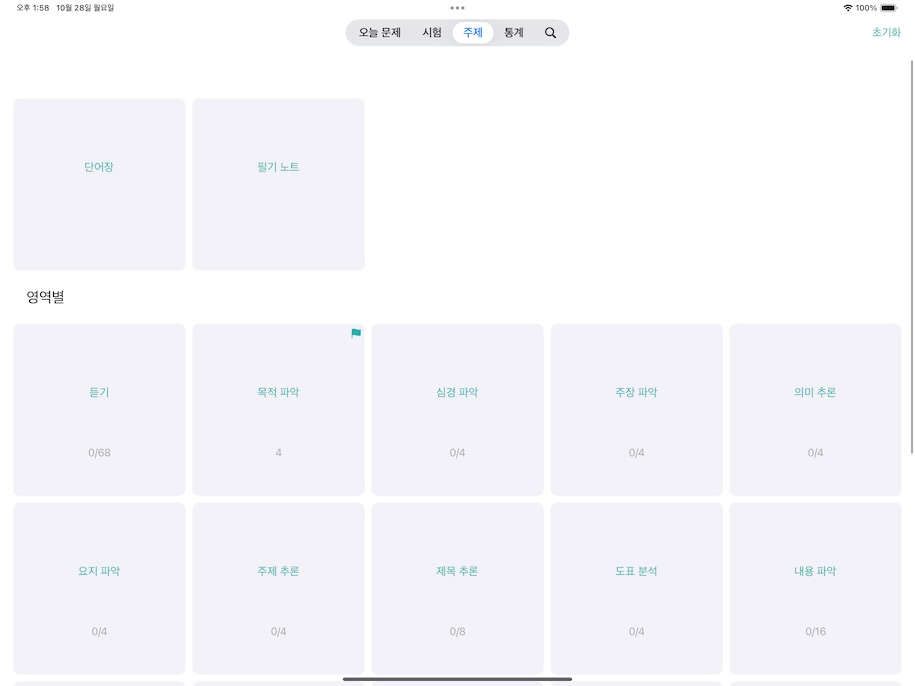
Task: Open the 도표 분석 category card
Action: click(x=637, y=589)
